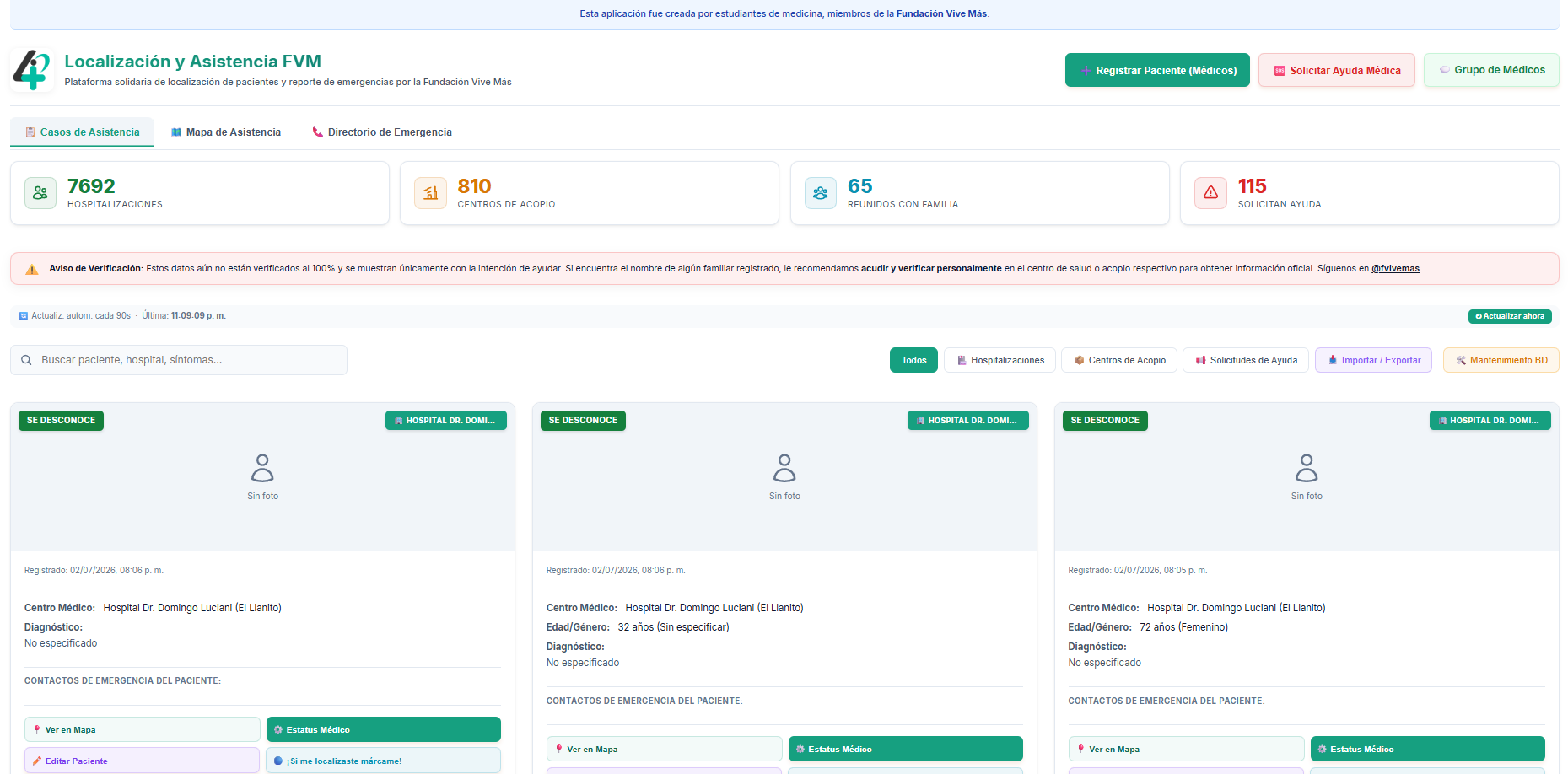
Task: Open Grupo de Médicos
Action: (1491, 70)
